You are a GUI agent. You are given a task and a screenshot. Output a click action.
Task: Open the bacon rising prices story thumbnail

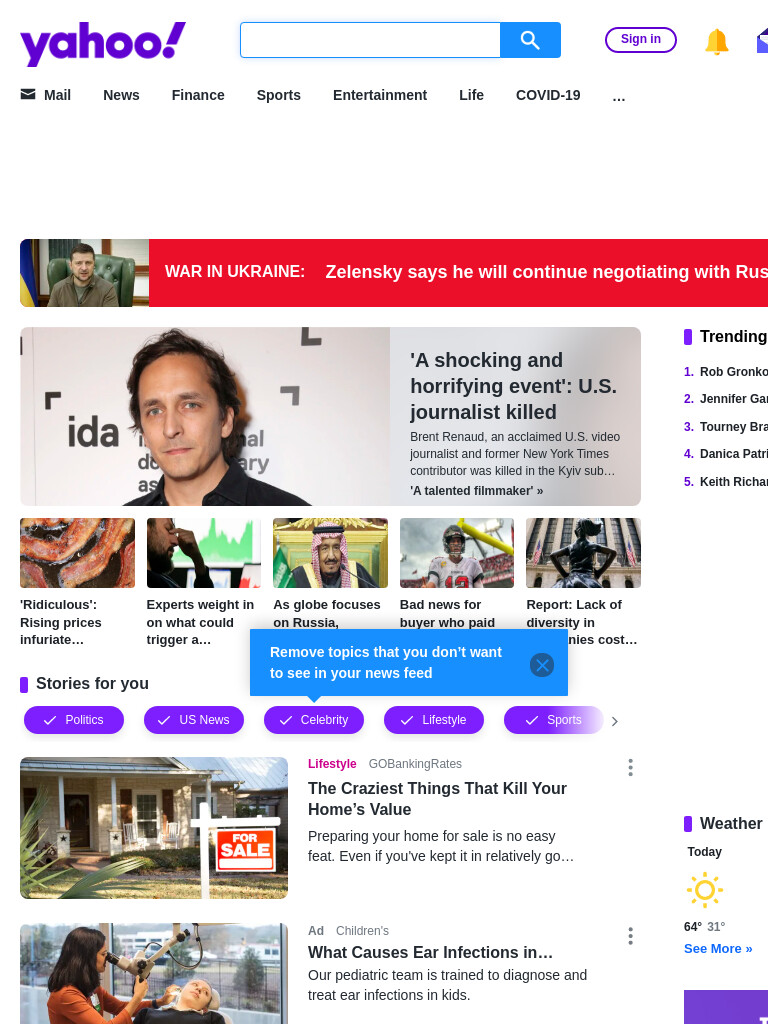click(x=77, y=552)
